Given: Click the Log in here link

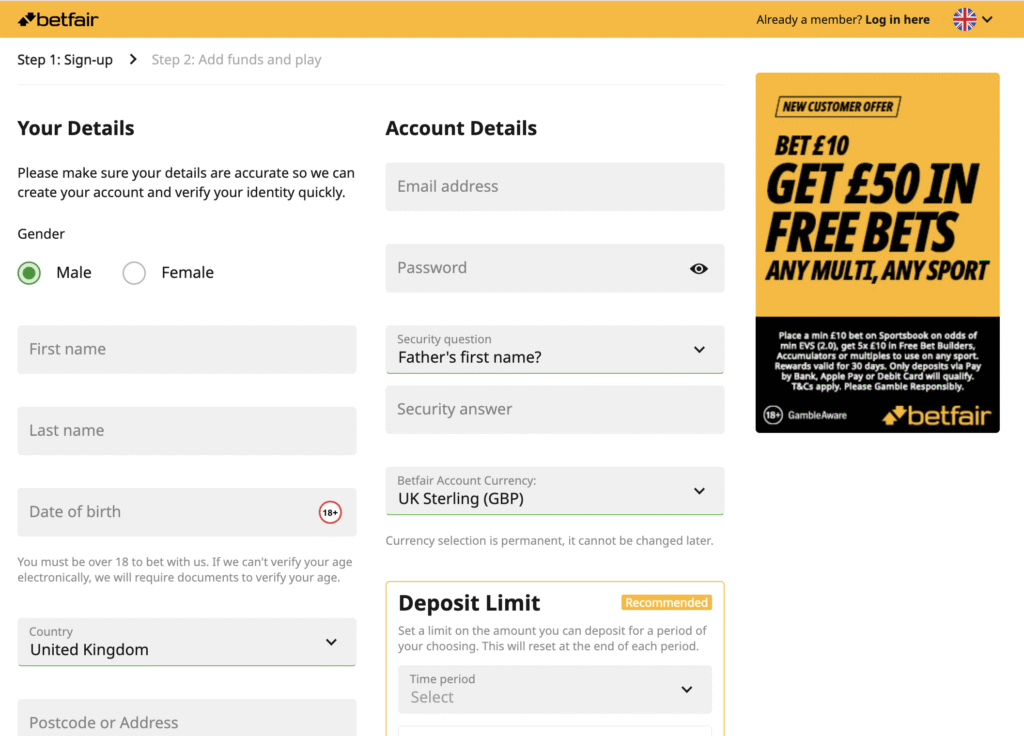Looking at the screenshot, I should pos(897,19).
